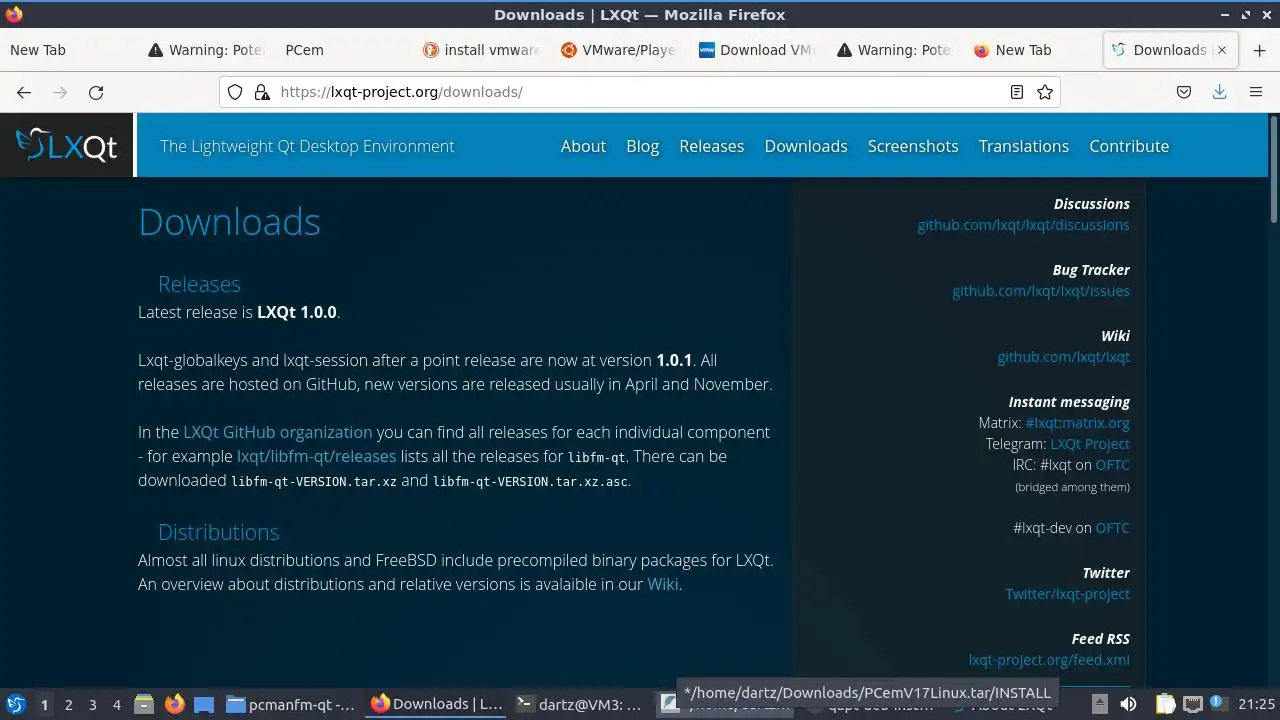Open the Firefox hamburger menu
The height and width of the screenshot is (720, 1280).
1256,92
